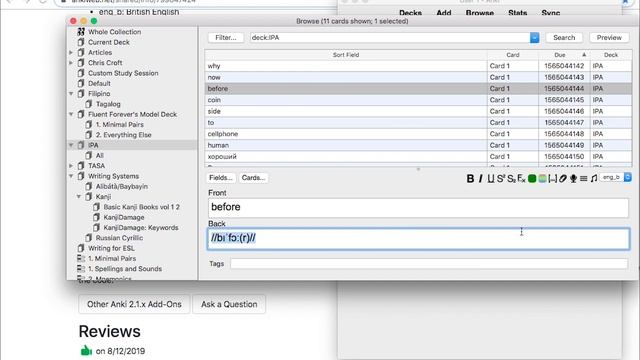640x360 pixels.
Task: Sort by the Deck column header
Action: (x=611, y=55)
